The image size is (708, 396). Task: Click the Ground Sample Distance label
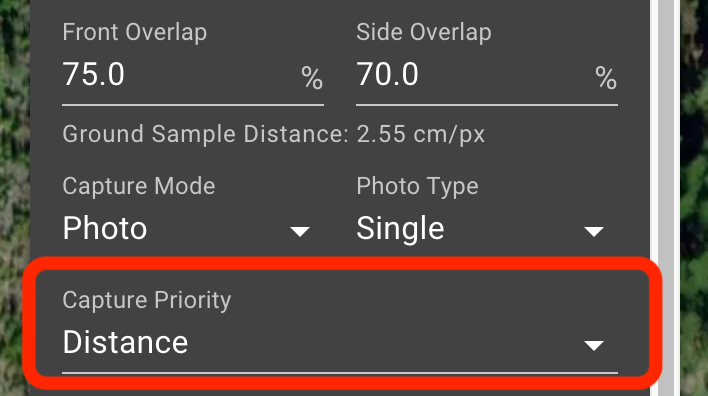click(x=205, y=134)
